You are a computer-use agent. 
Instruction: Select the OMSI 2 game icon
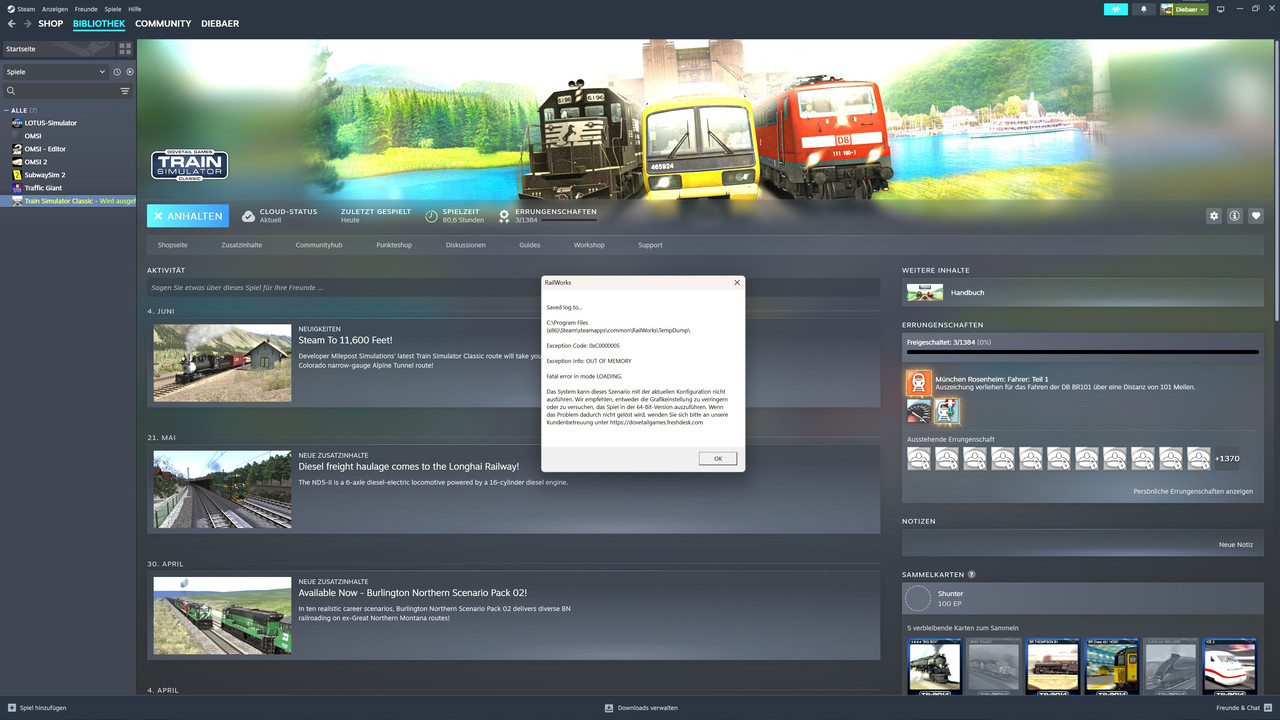pyautogui.click(x=17, y=162)
